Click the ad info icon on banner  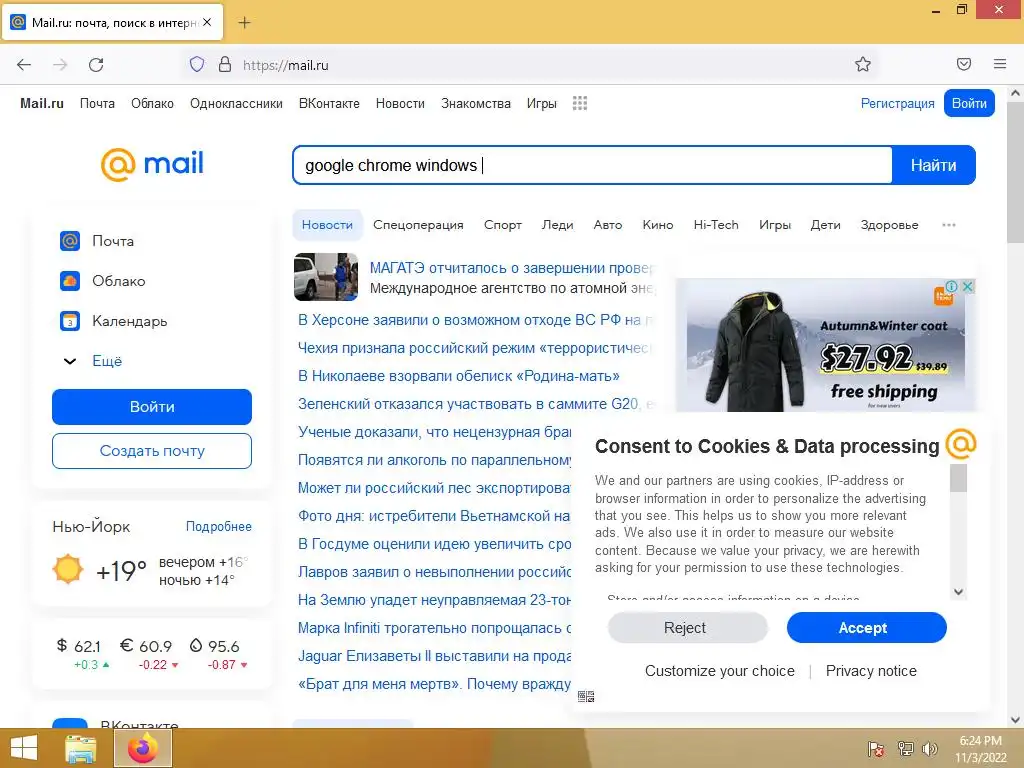(952, 287)
